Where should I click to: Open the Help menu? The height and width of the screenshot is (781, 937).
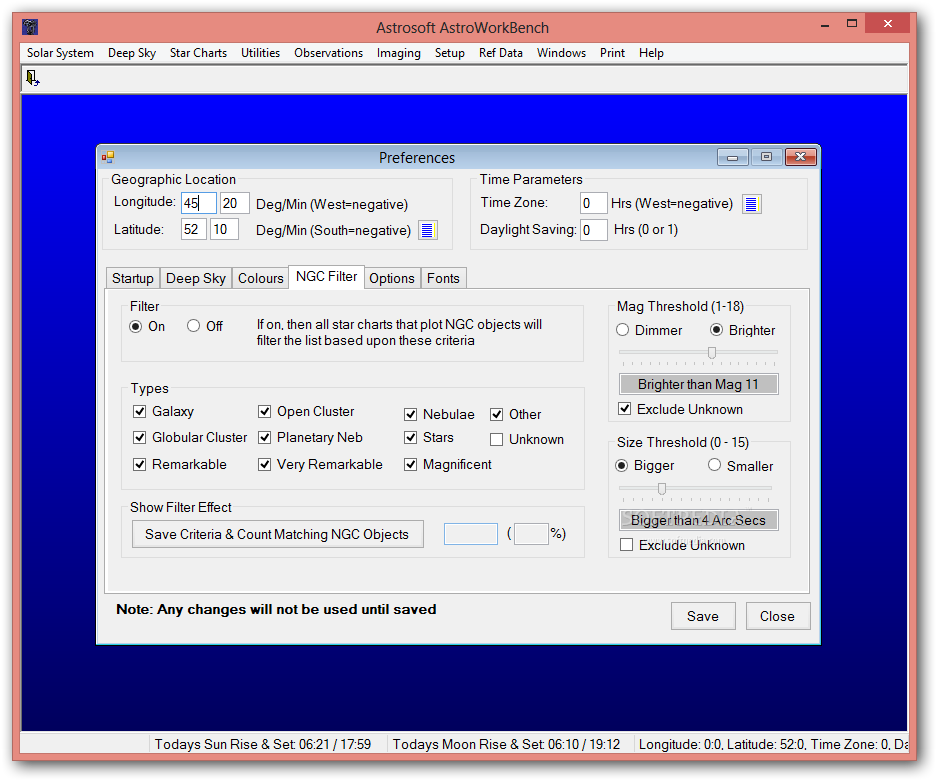coord(651,53)
